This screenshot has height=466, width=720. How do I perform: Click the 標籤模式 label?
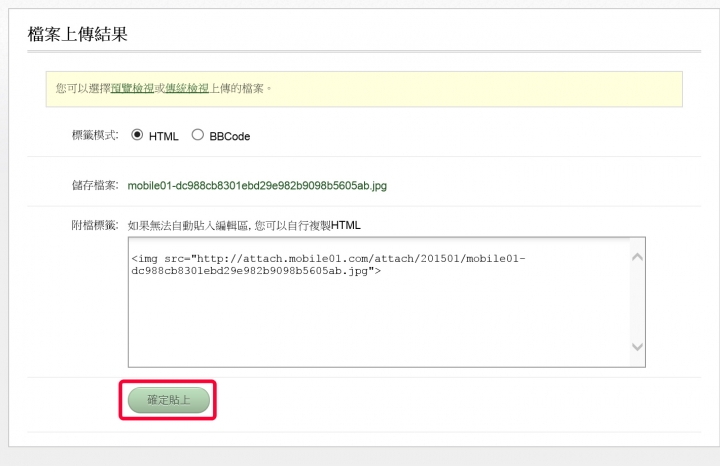click(95, 135)
